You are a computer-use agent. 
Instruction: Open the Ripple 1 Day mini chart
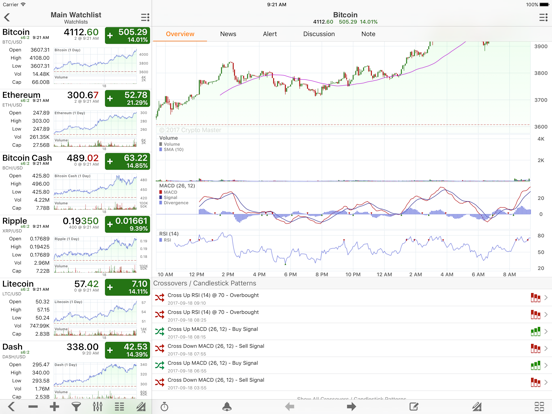101,255
